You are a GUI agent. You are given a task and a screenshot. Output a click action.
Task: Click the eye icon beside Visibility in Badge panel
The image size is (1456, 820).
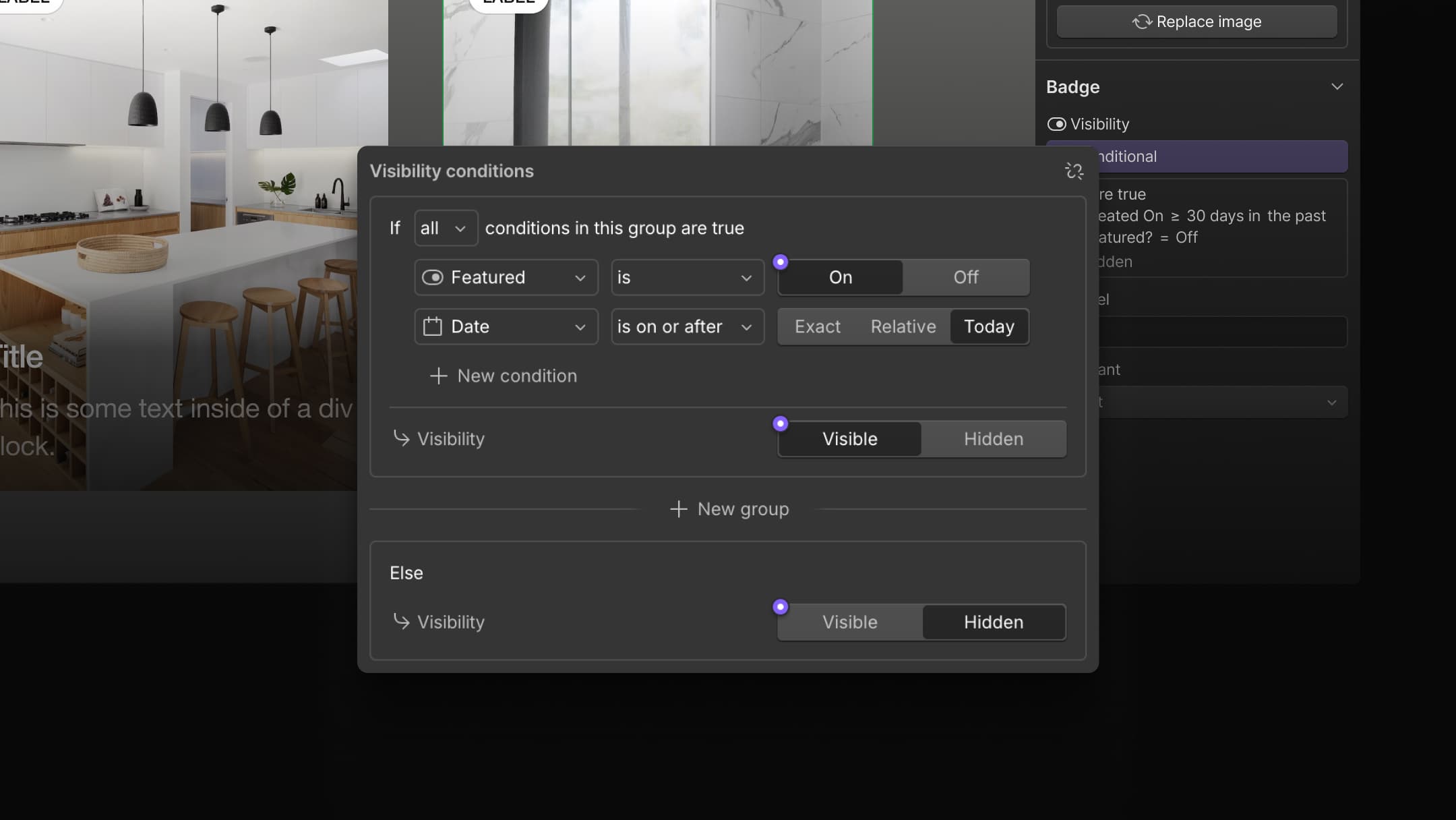click(1056, 124)
